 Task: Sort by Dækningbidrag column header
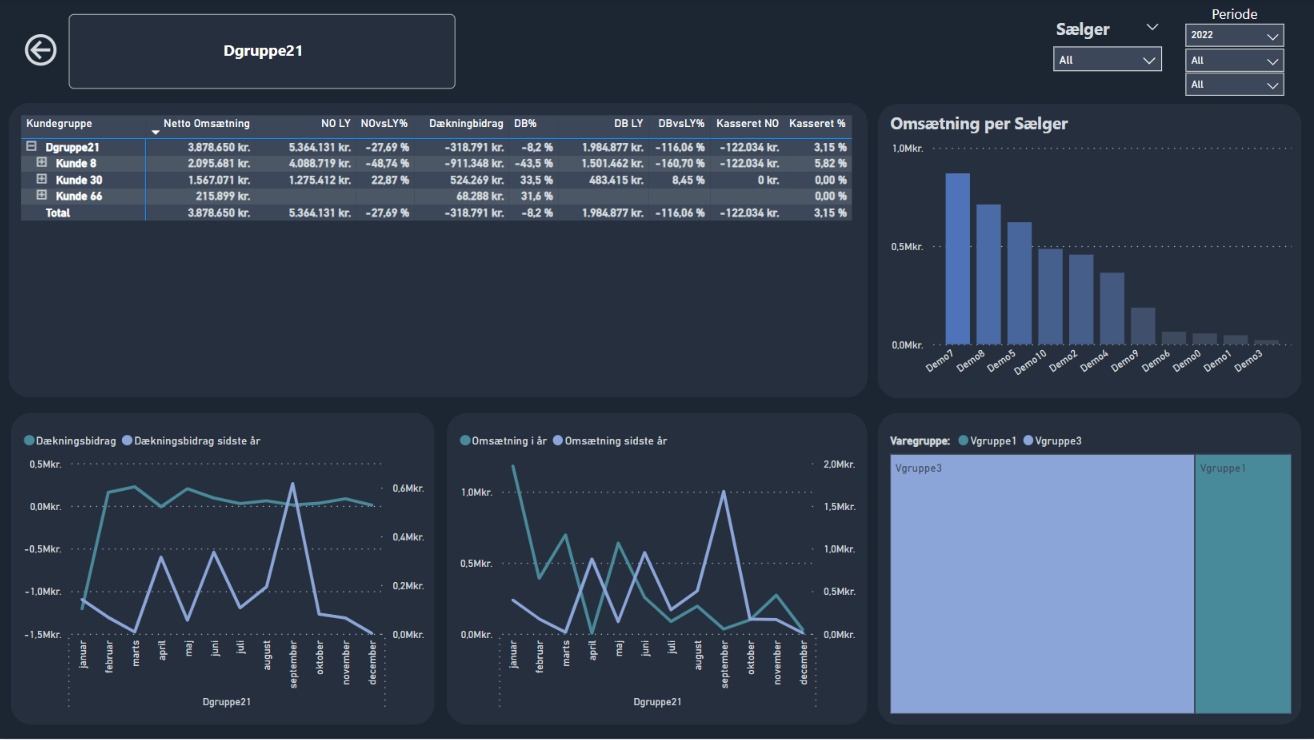click(466, 123)
